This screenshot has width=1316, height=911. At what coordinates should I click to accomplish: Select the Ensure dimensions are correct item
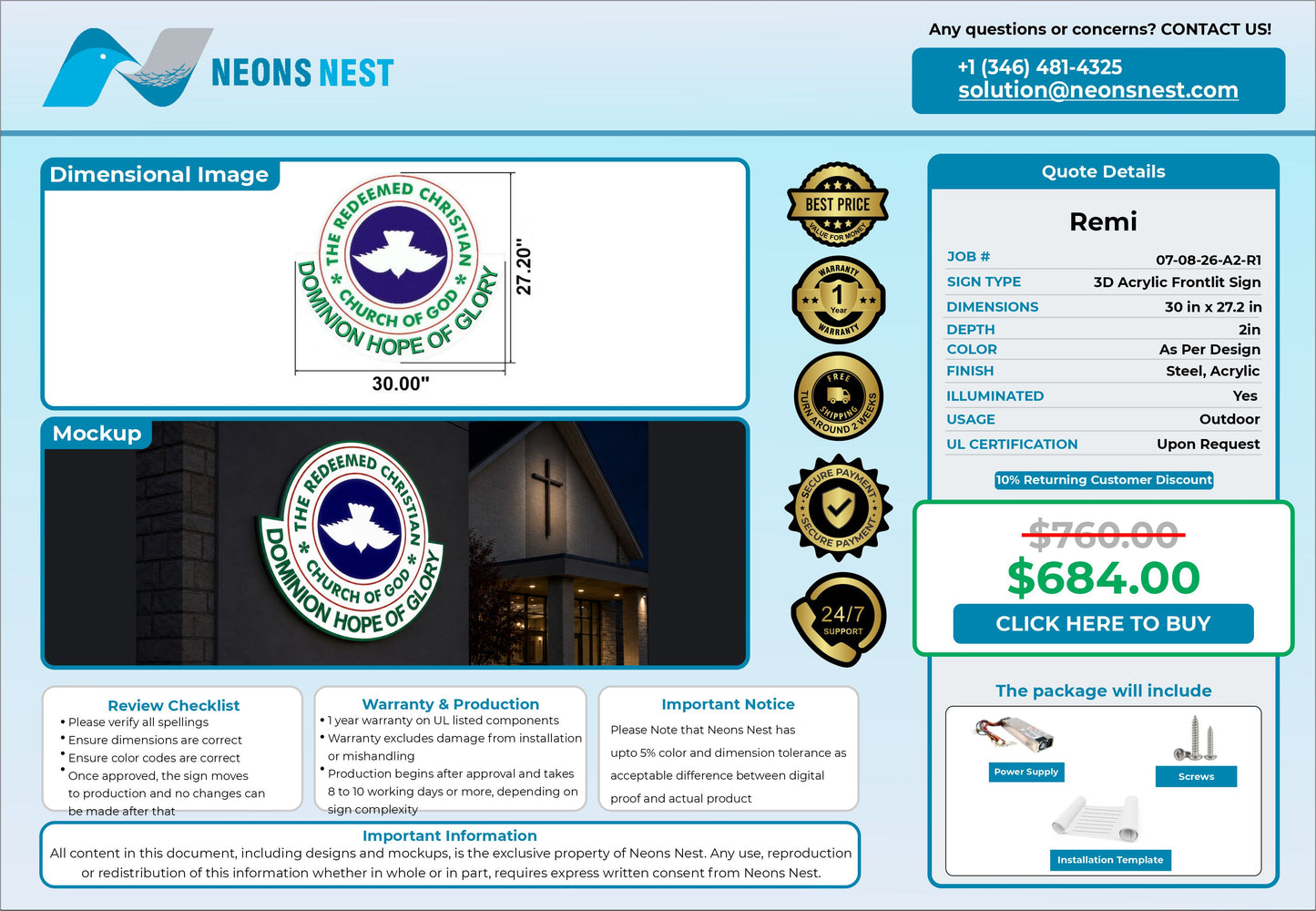pyautogui.click(x=155, y=741)
